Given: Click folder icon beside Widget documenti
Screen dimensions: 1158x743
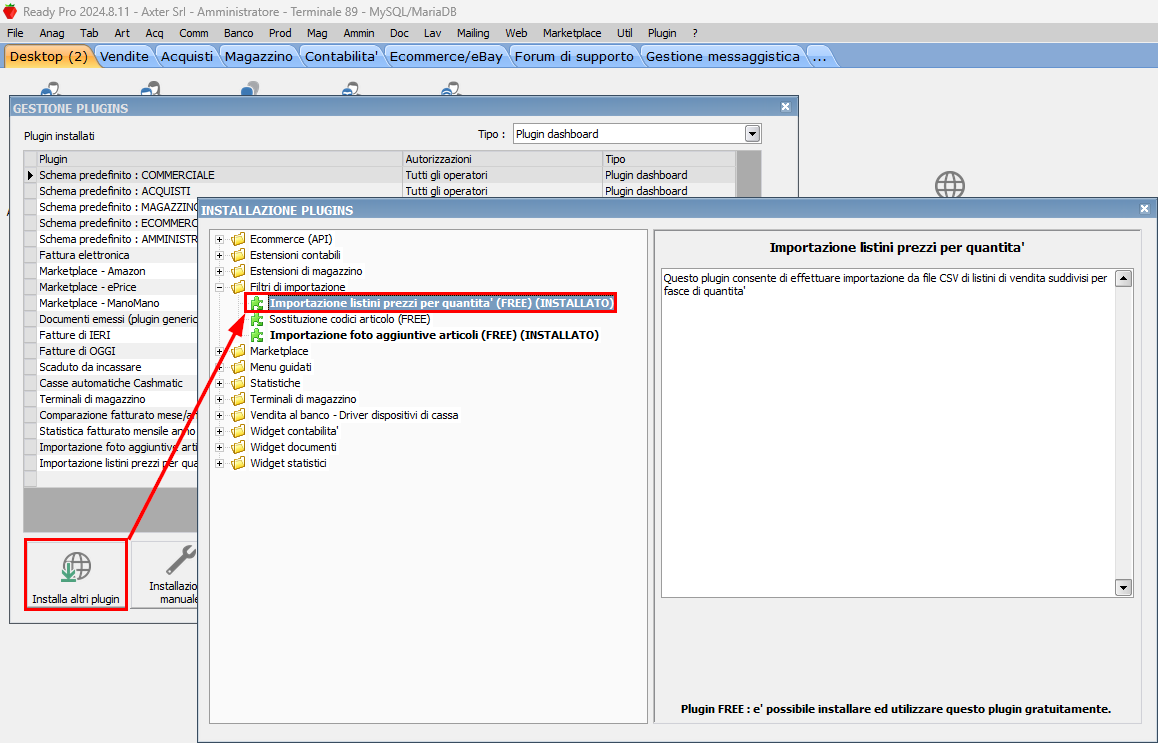Looking at the screenshot, I should (238, 448).
